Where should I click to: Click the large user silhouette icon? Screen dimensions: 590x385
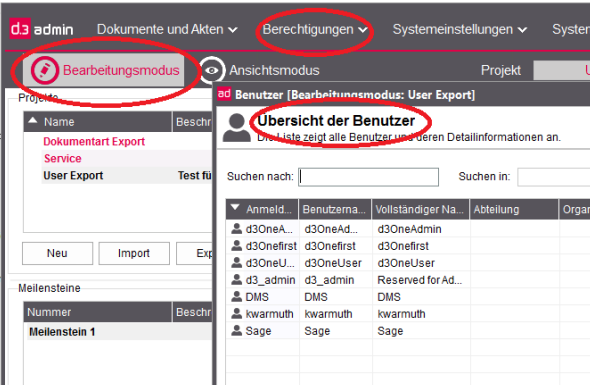(236, 128)
